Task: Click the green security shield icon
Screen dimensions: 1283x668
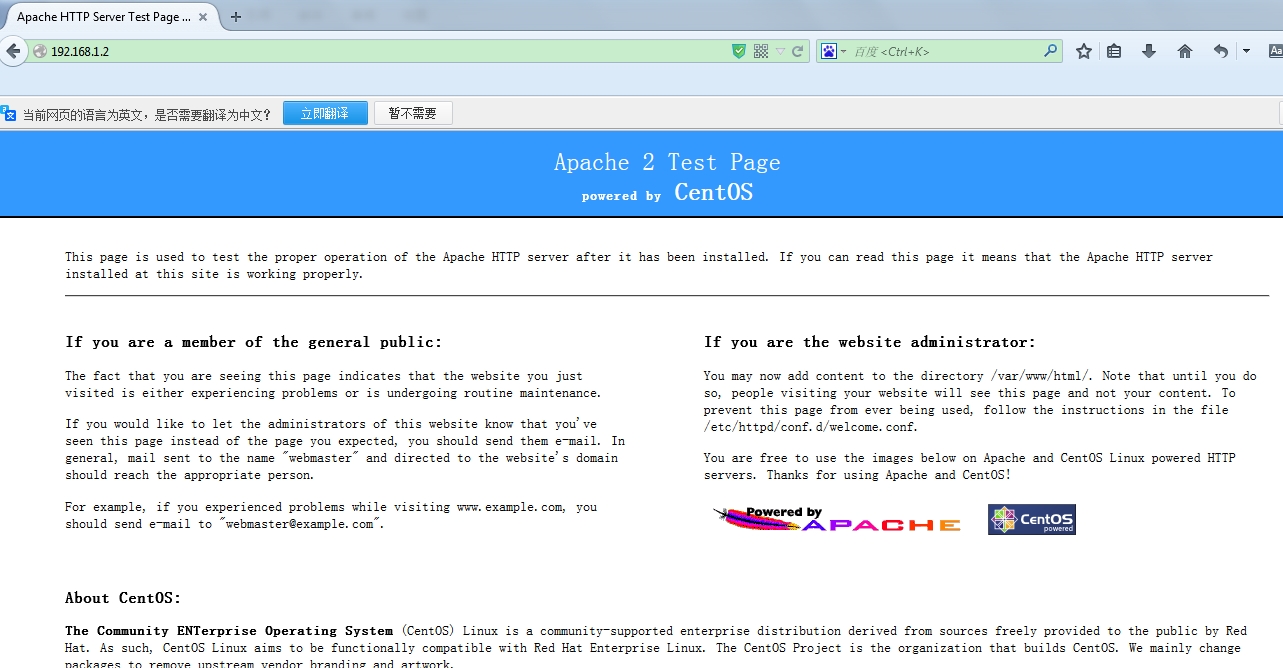Action: [739, 51]
